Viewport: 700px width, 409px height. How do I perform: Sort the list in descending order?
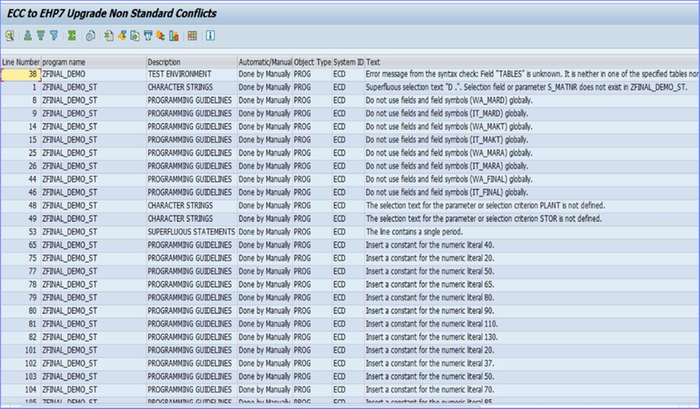[40, 36]
